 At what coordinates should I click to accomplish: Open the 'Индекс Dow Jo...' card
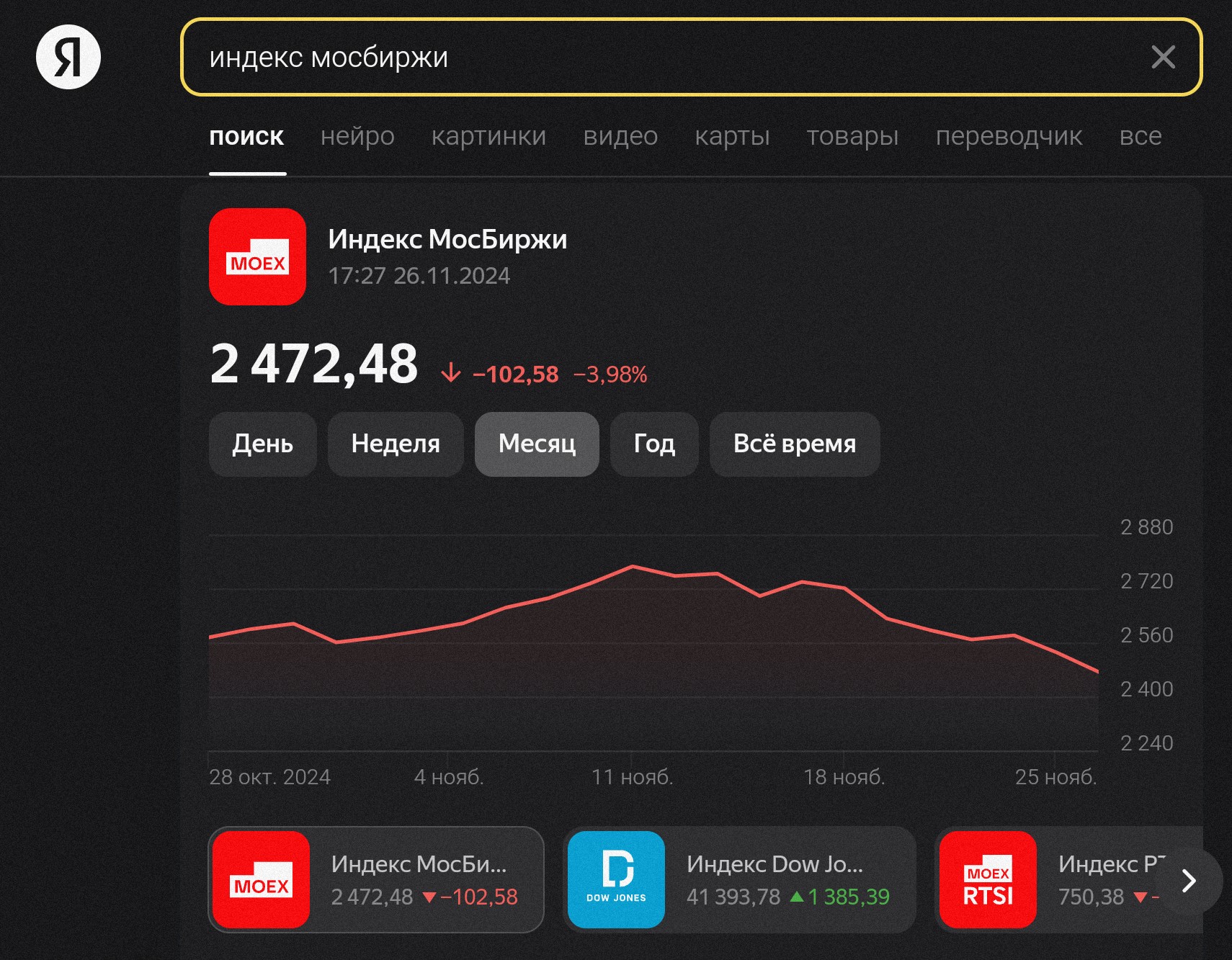click(x=739, y=879)
